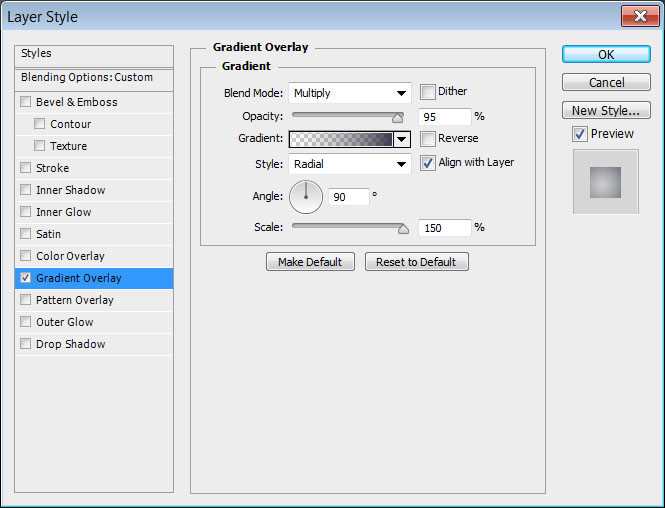
Task: Click Reset to Default button
Action: coord(416,262)
